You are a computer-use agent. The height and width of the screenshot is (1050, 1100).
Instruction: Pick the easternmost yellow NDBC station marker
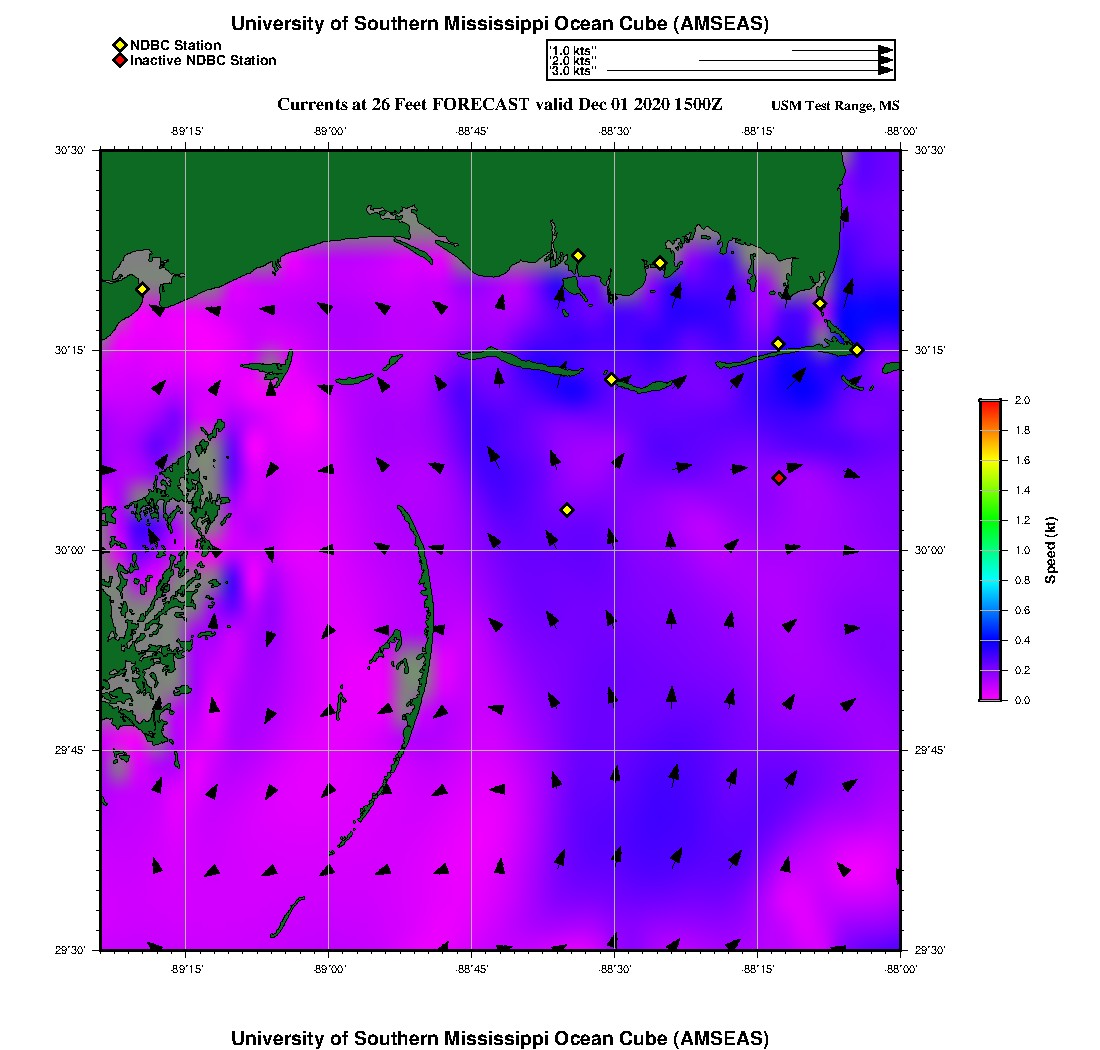click(x=857, y=350)
